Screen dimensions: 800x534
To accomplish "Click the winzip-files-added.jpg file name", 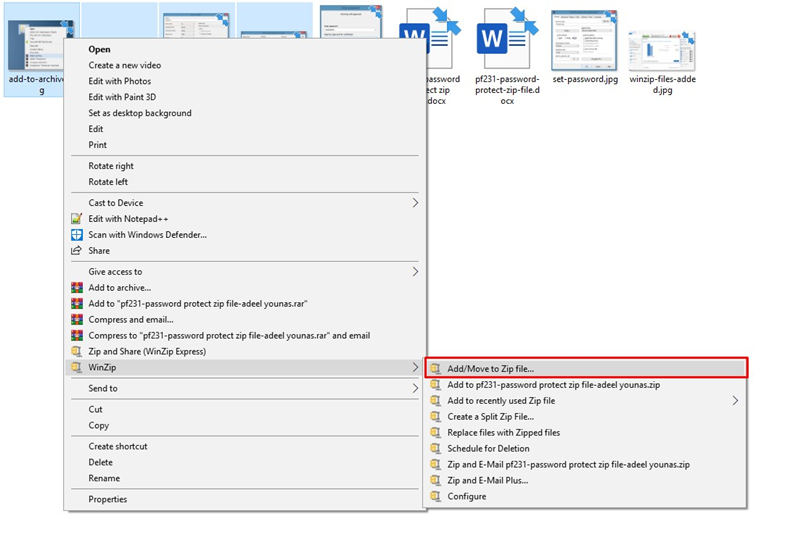I will 662,85.
